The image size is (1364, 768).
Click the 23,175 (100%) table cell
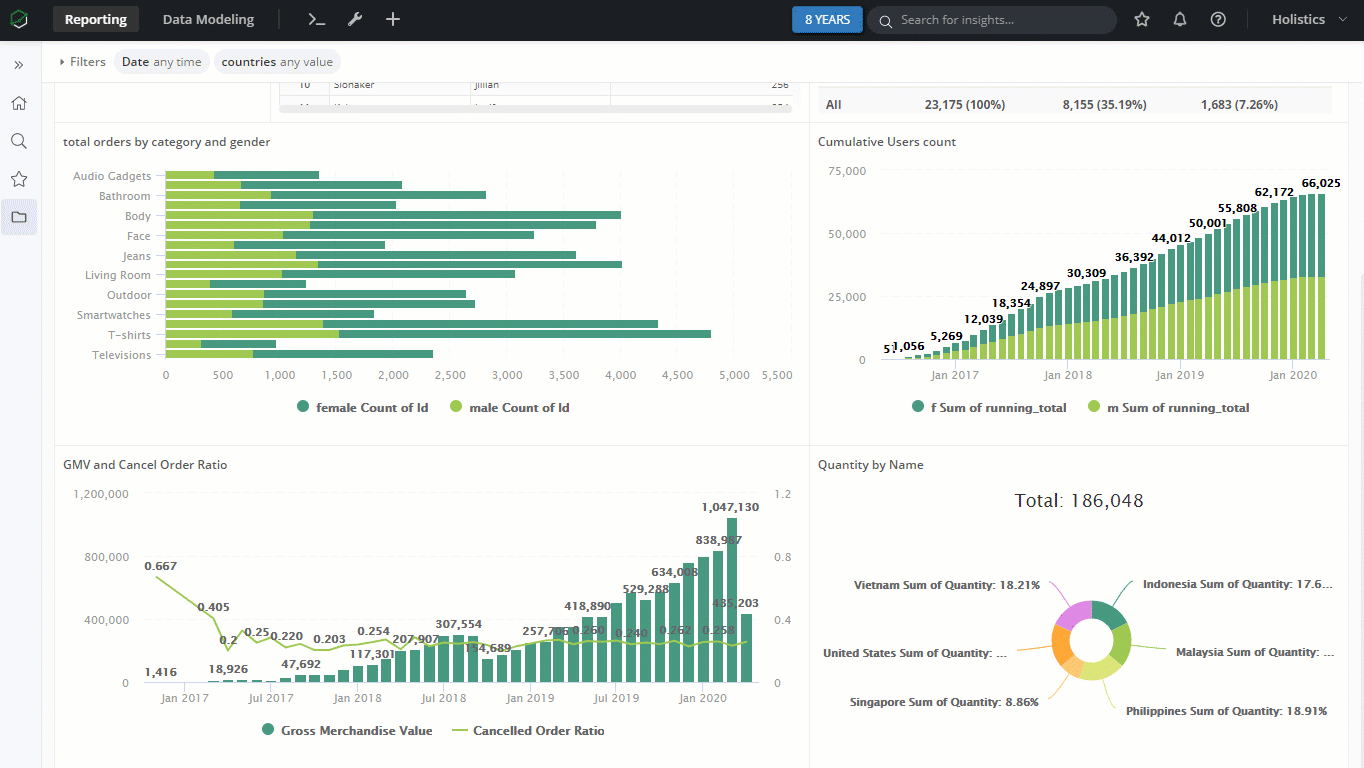[965, 104]
